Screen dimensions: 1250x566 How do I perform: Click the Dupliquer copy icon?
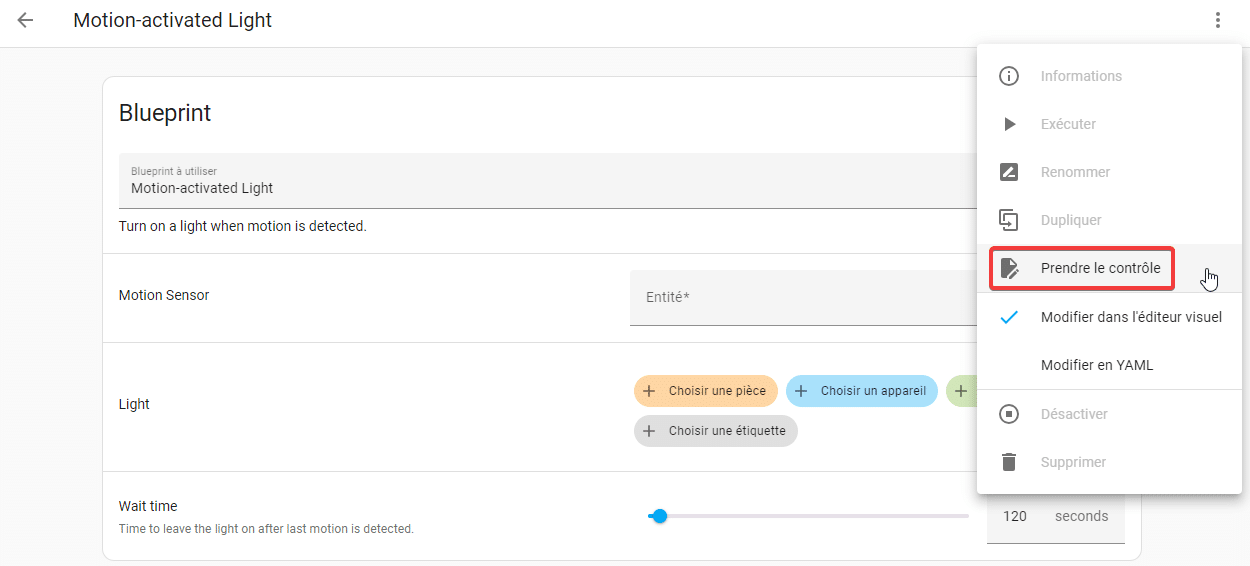[1009, 220]
